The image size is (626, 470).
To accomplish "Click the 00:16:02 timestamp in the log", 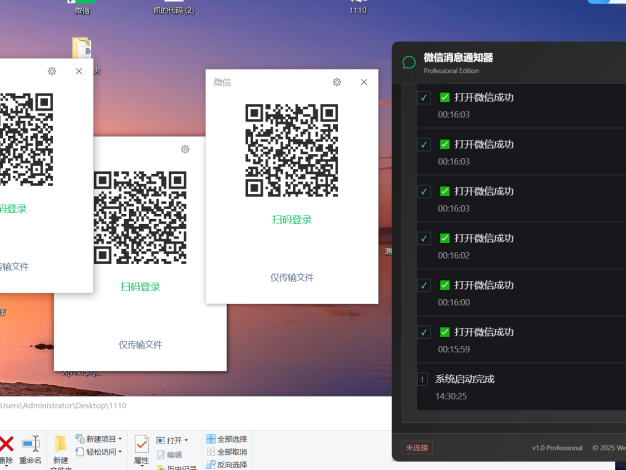I will click(454, 256).
